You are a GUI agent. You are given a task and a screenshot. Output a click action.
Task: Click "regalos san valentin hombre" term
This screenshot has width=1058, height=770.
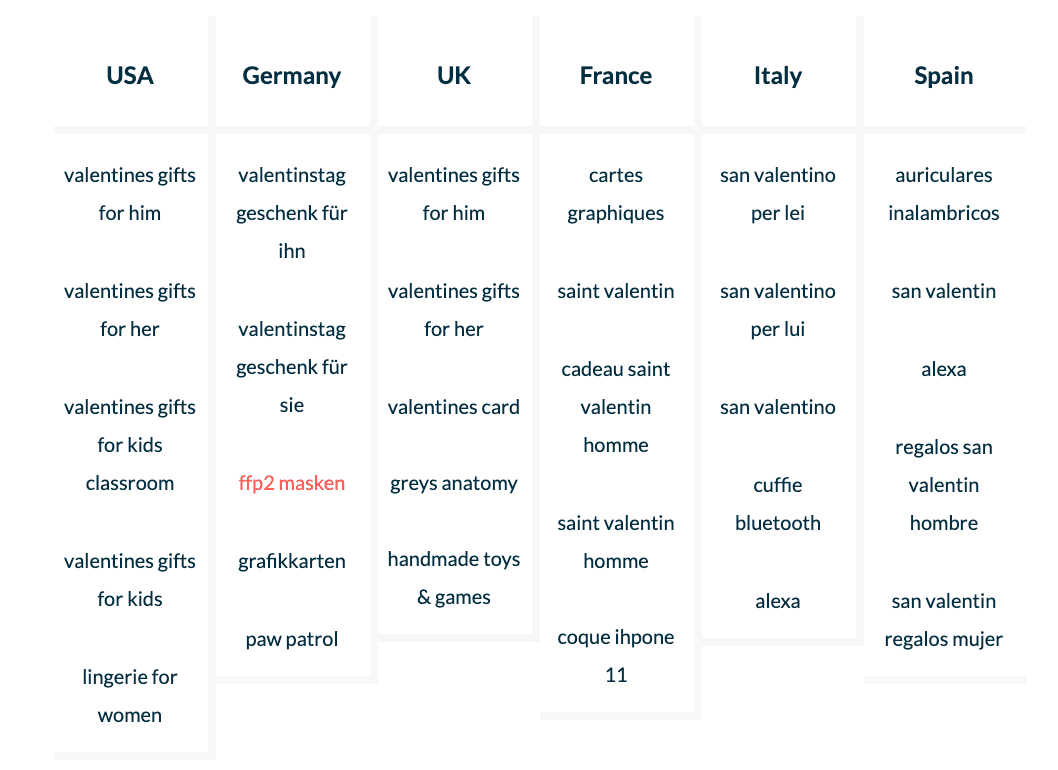point(943,485)
